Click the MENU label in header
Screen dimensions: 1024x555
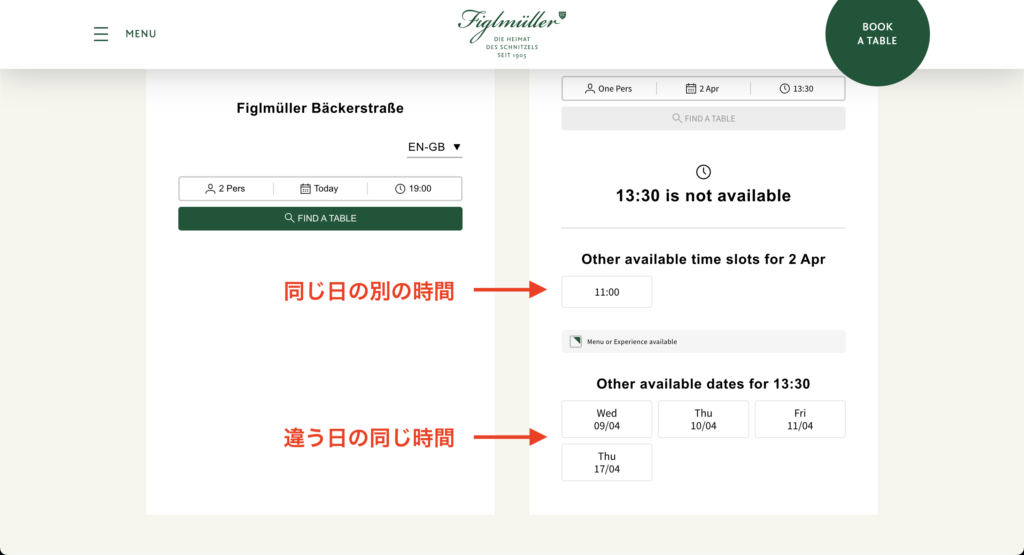pos(141,34)
